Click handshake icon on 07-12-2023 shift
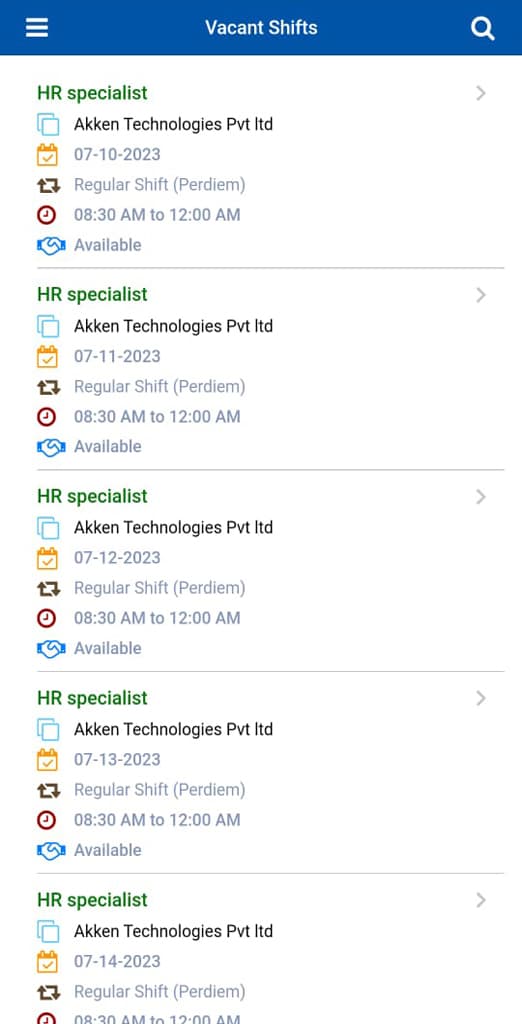Image resolution: width=522 pixels, height=1024 pixels. [x=51, y=648]
